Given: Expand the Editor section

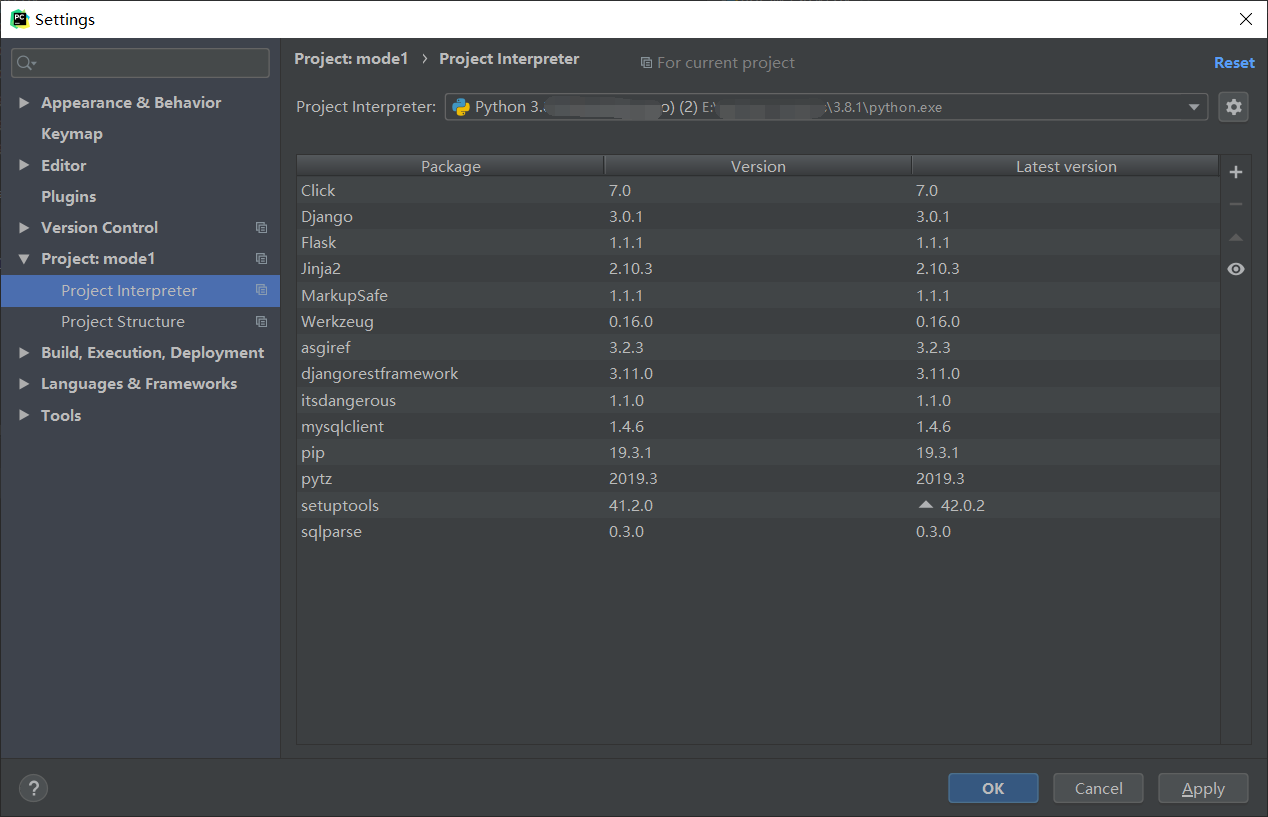Looking at the screenshot, I should pos(25,165).
